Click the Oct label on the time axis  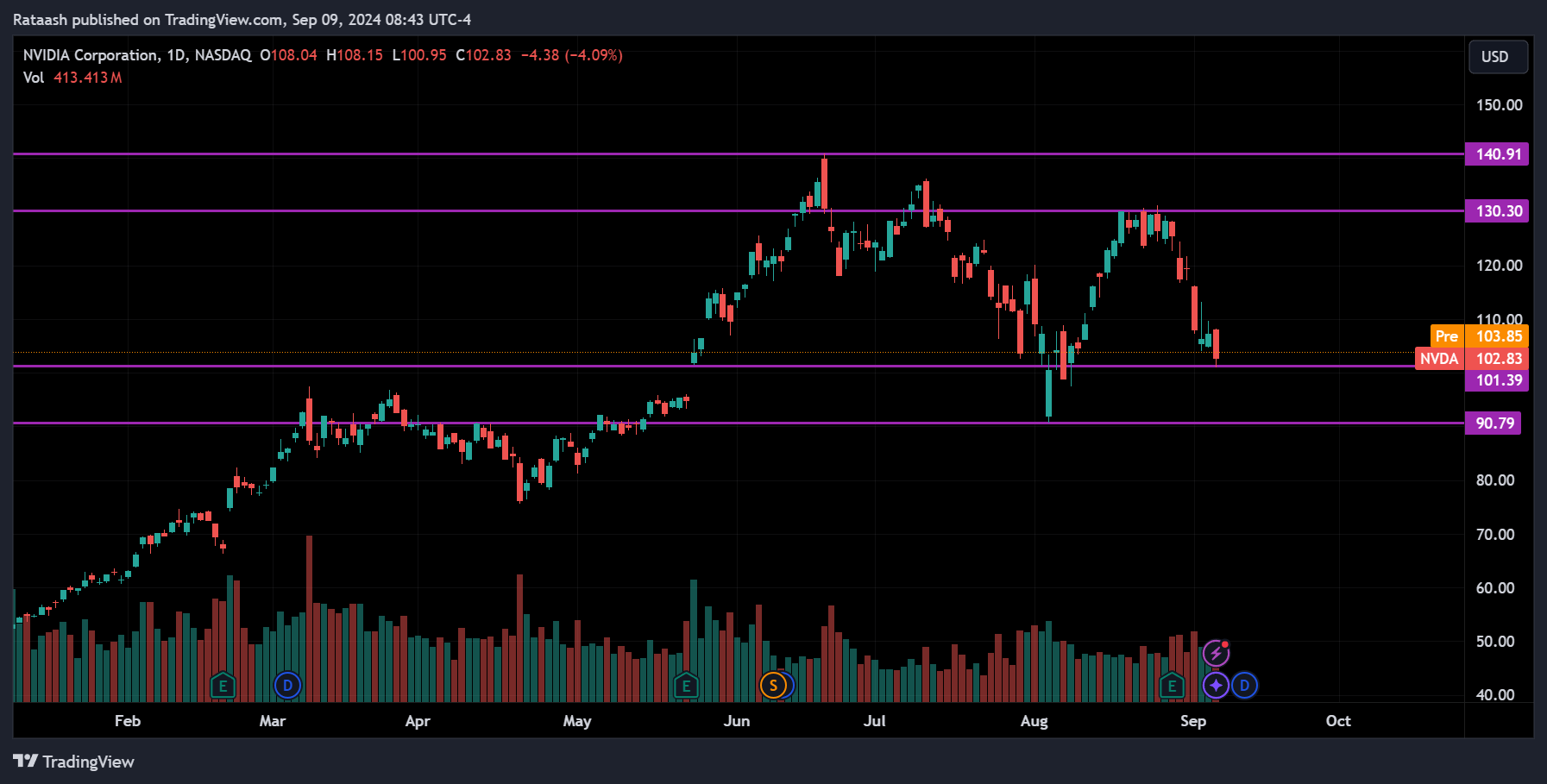pos(1338,721)
